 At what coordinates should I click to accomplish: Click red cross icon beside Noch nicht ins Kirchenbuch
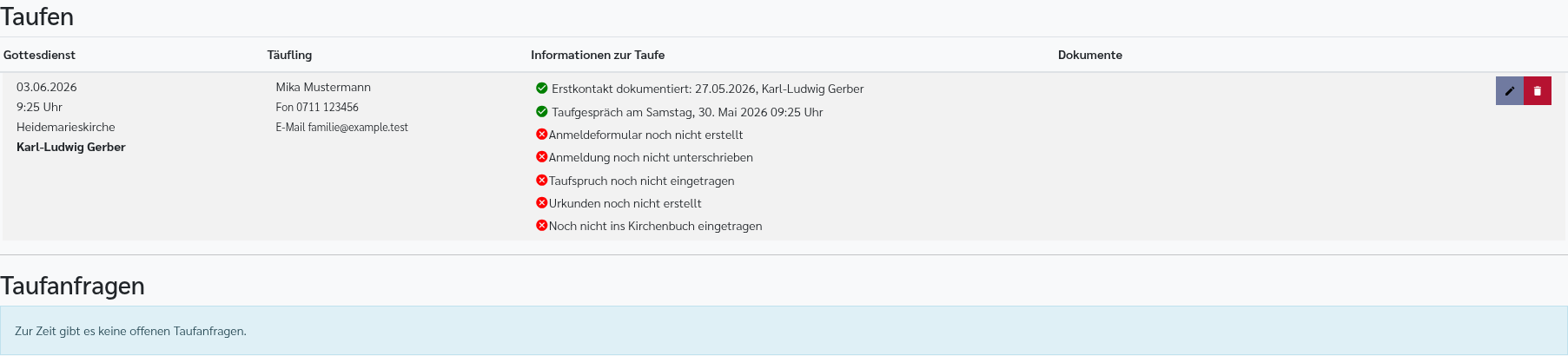[x=542, y=226]
